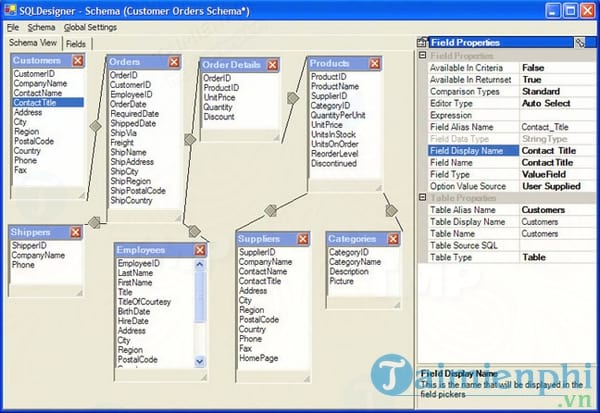
Task: Open the File menu
Action: 13,28
